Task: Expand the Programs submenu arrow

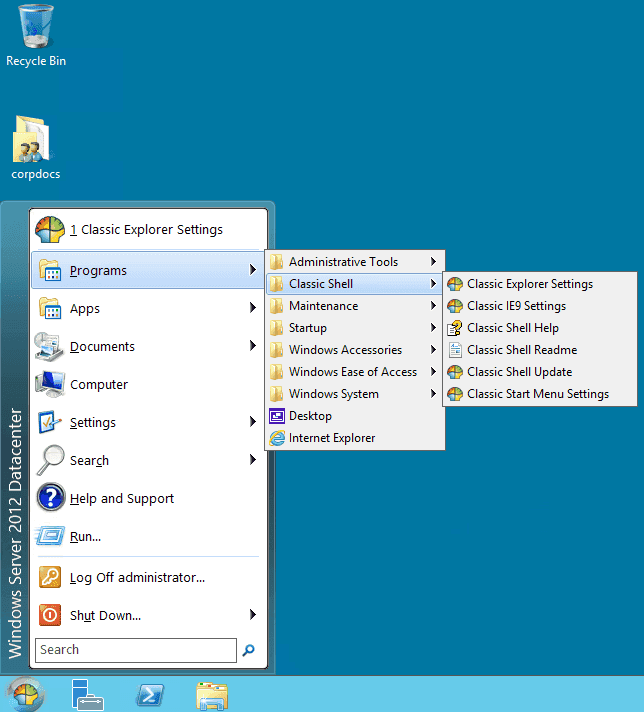Action: click(x=253, y=270)
